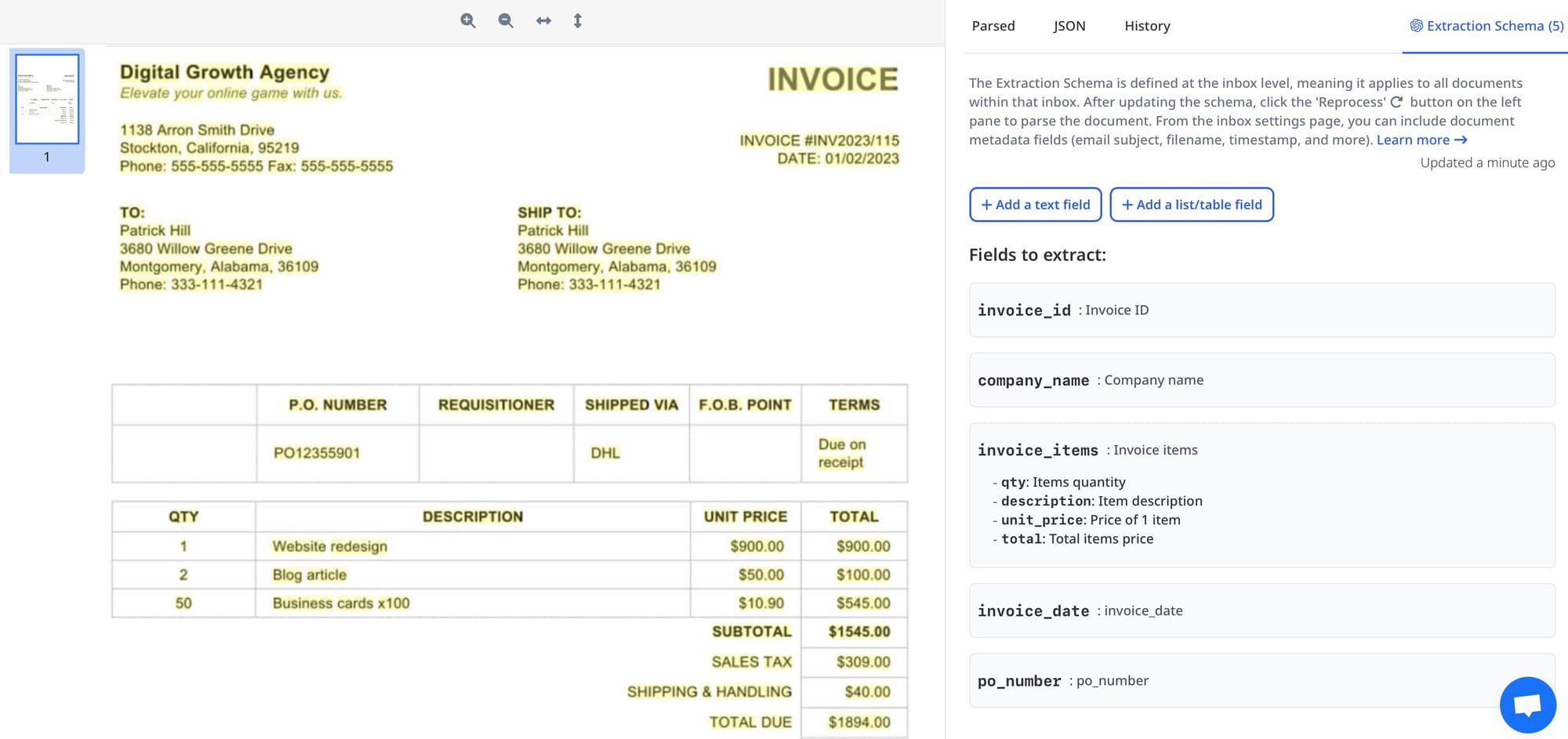Fit document to height with vertical arrows

pyautogui.click(x=578, y=21)
